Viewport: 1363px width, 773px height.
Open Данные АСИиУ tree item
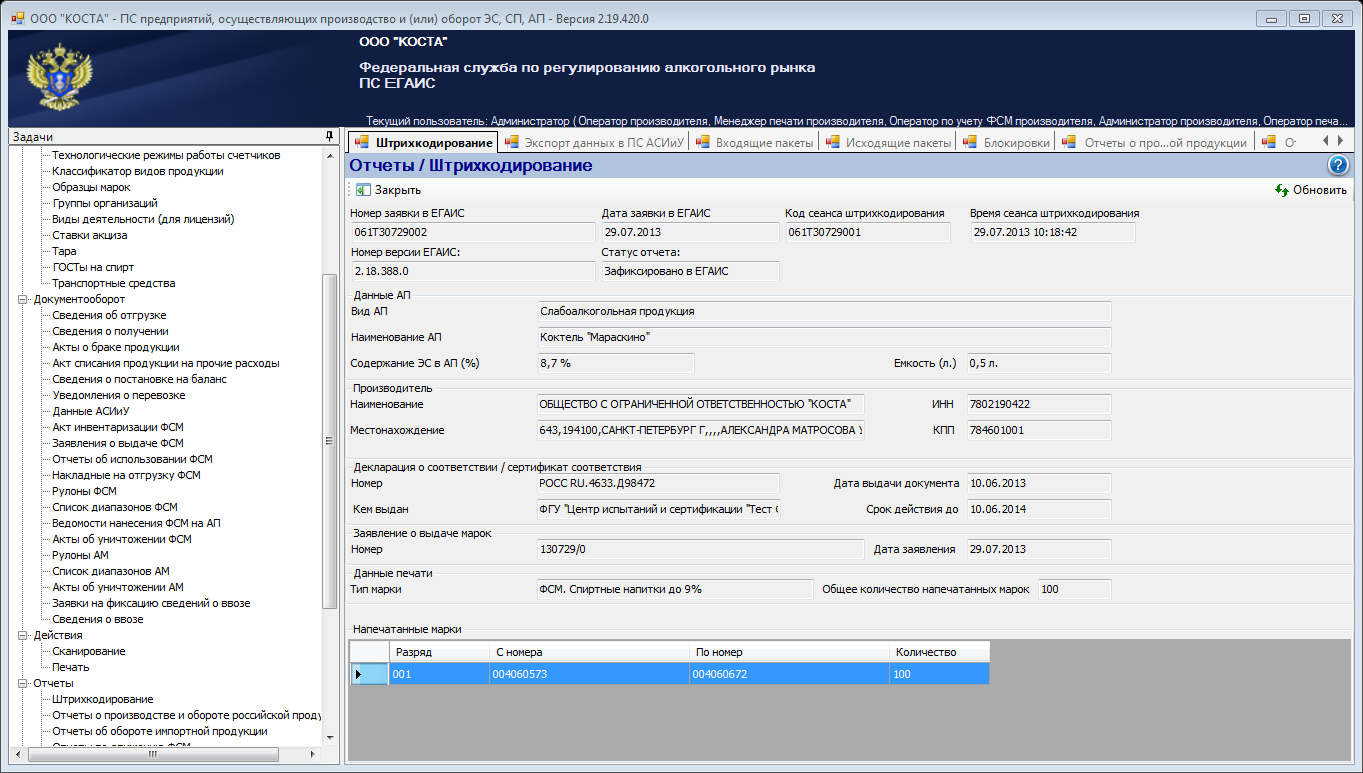[91, 411]
